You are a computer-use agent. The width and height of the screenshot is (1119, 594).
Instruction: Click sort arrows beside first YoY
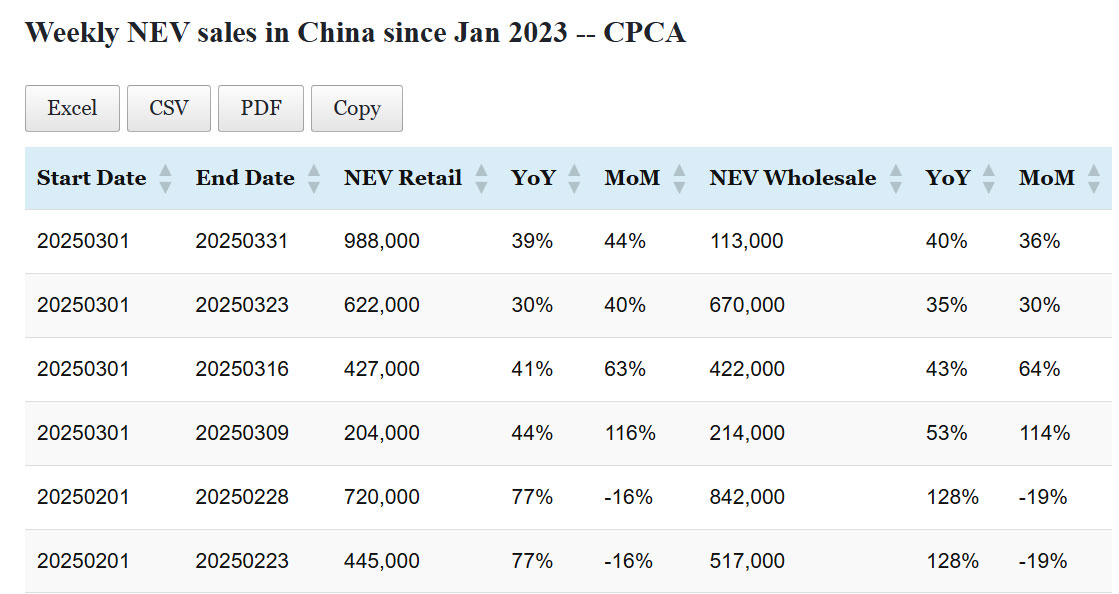click(574, 179)
